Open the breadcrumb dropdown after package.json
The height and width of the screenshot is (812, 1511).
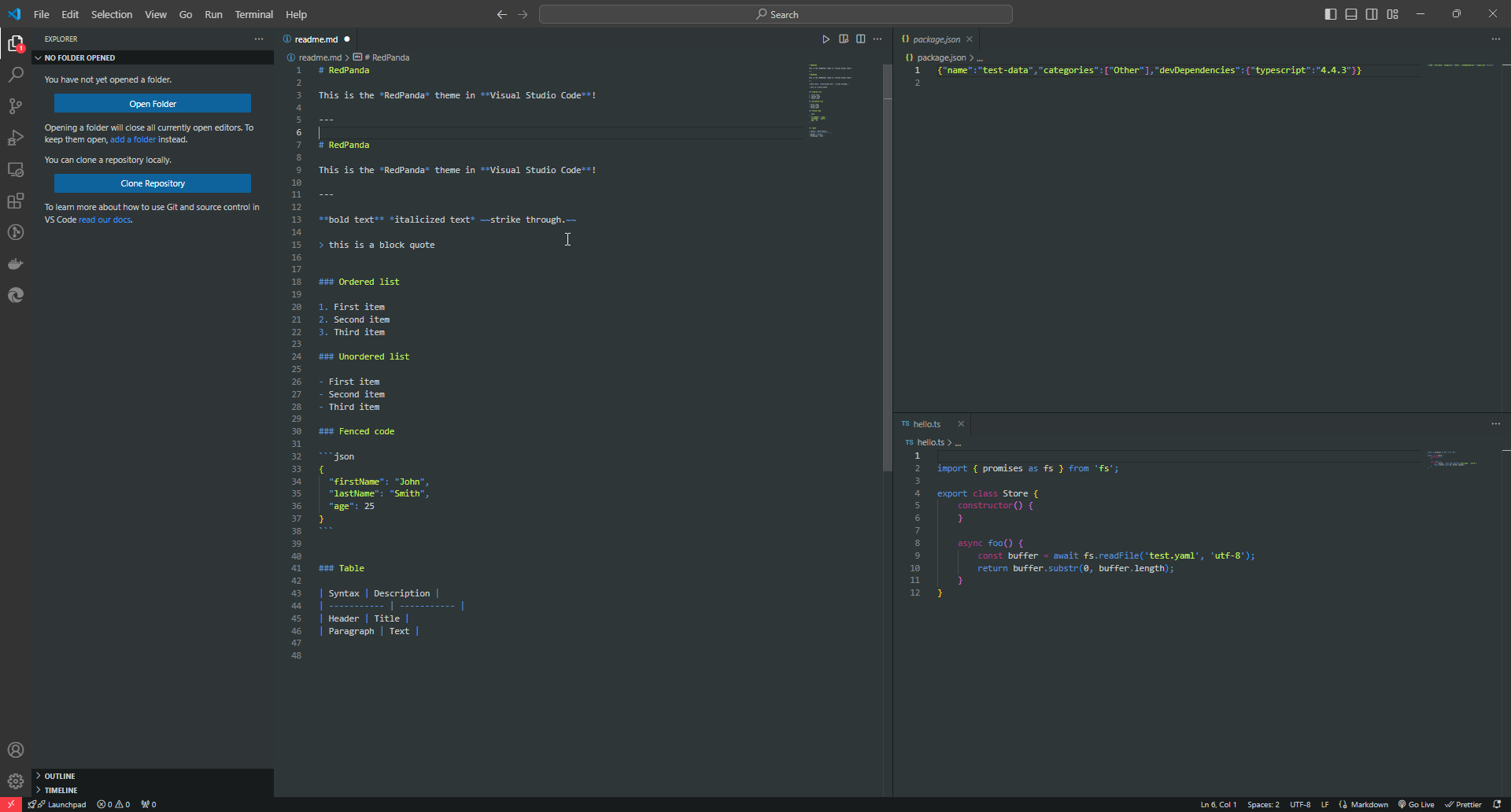point(980,58)
